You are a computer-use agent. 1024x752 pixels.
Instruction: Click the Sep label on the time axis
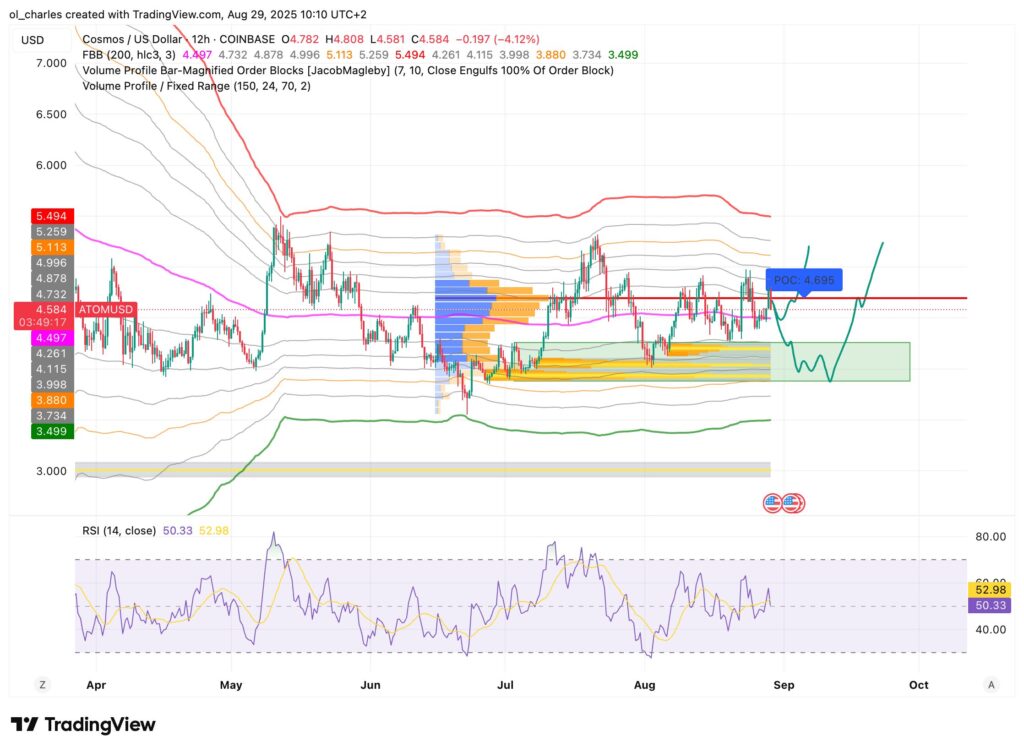(784, 685)
